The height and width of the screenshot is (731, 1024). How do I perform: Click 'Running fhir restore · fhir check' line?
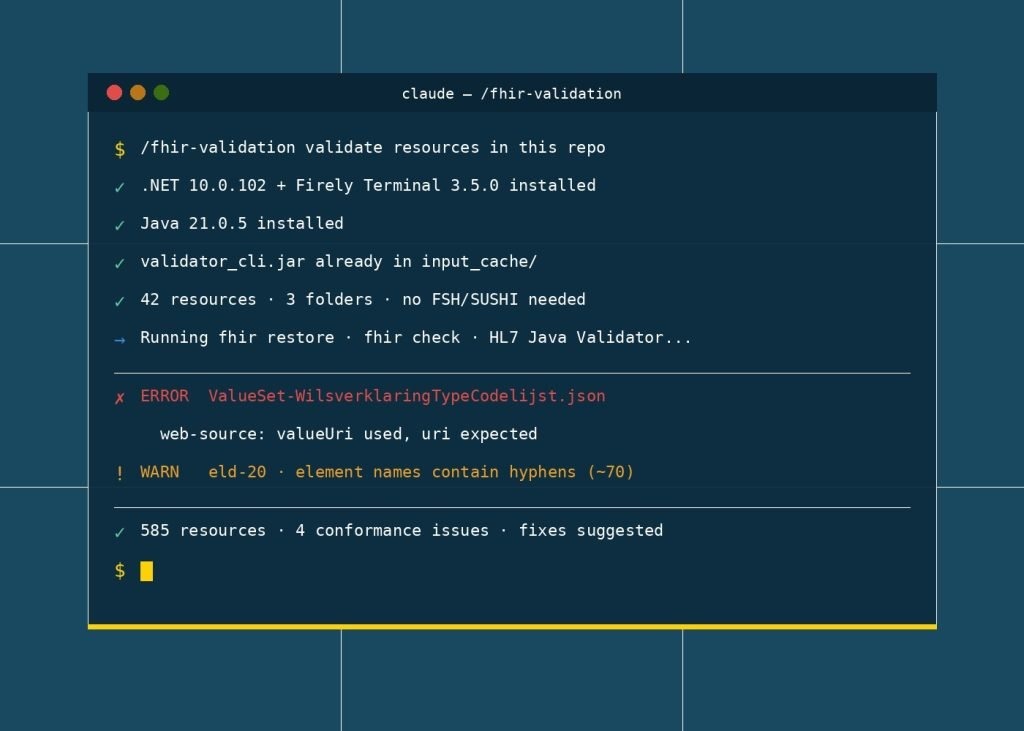tap(415, 338)
